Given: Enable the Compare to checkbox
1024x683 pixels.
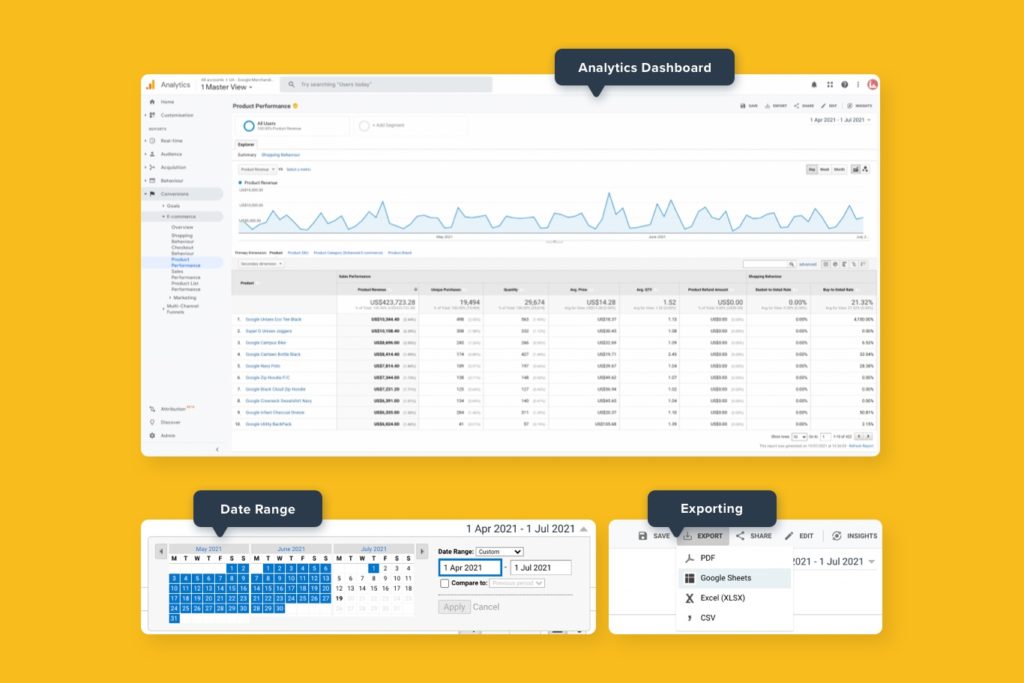Looking at the screenshot, I should (x=444, y=583).
